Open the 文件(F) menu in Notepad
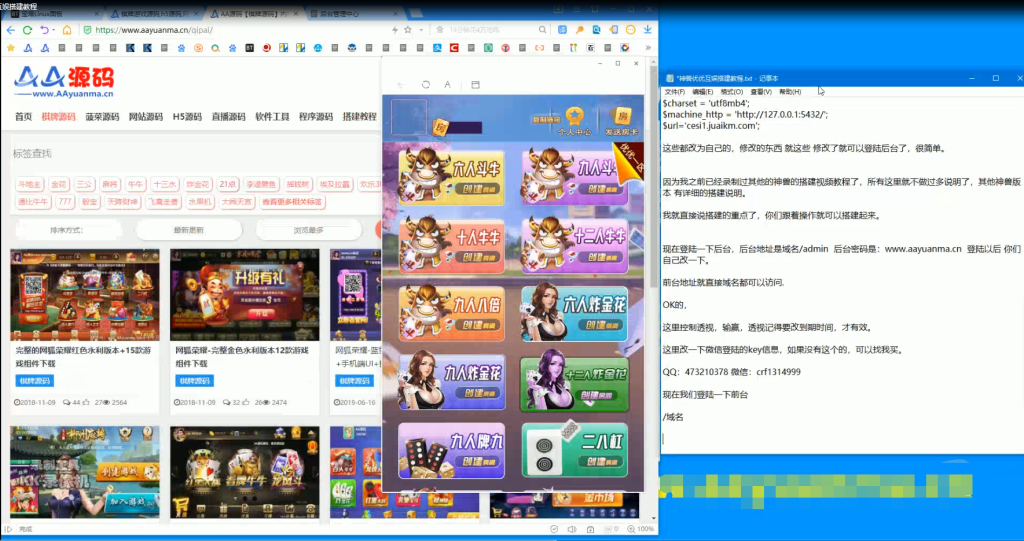Viewport: 1024px width, 541px height. 673,92
